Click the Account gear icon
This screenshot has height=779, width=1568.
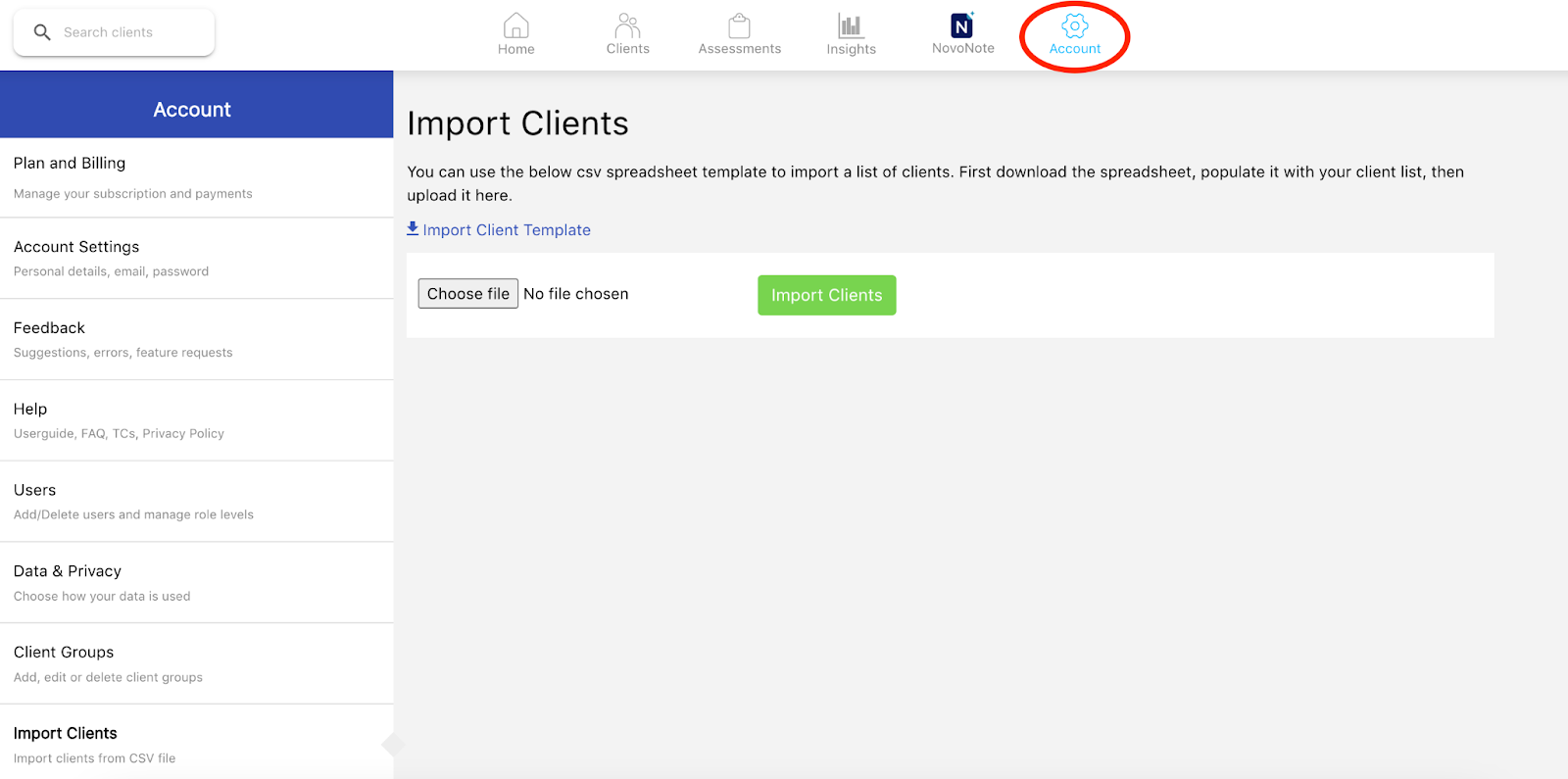click(1075, 25)
